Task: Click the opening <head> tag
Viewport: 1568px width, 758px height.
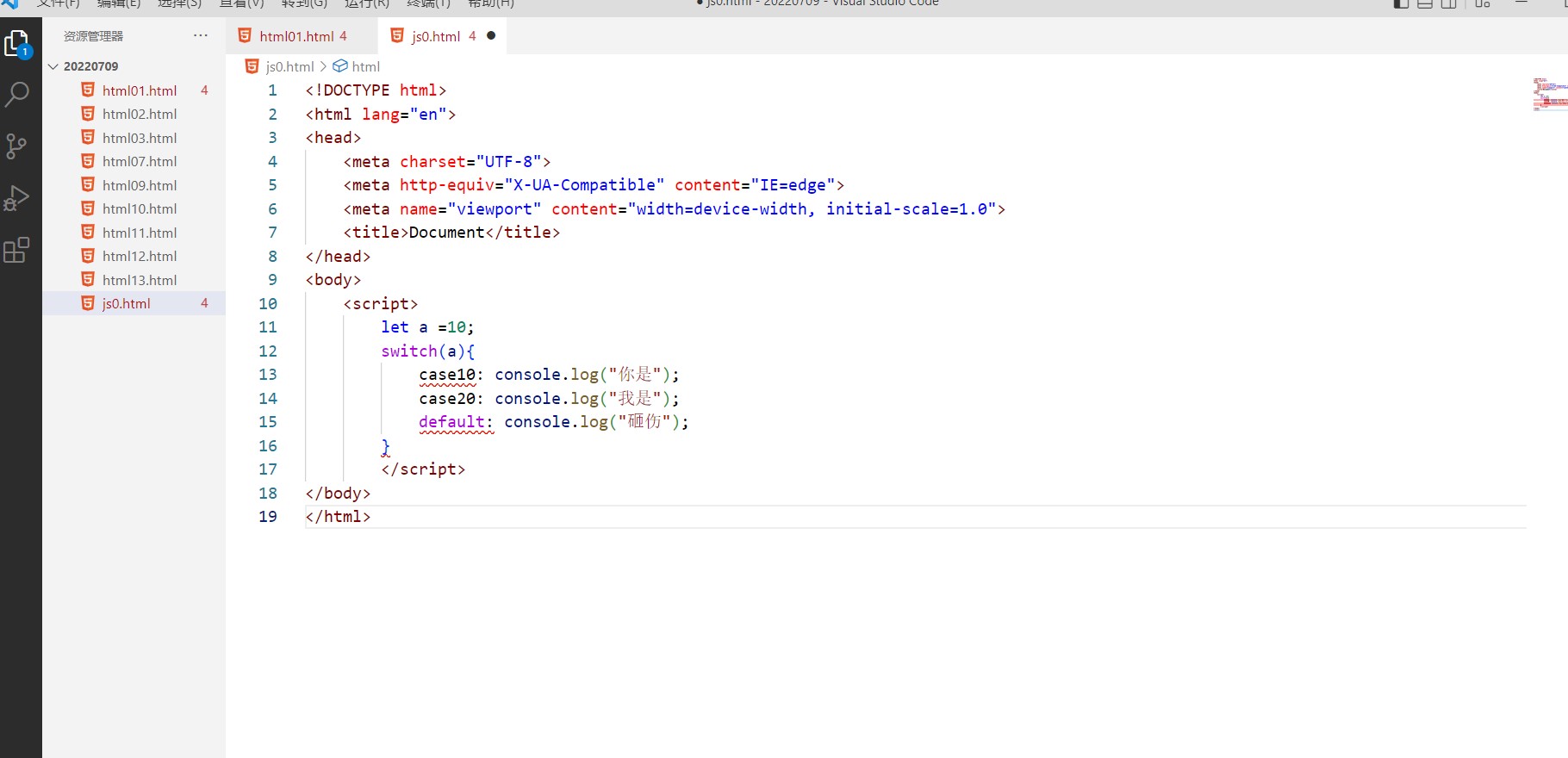Action: 333,138
